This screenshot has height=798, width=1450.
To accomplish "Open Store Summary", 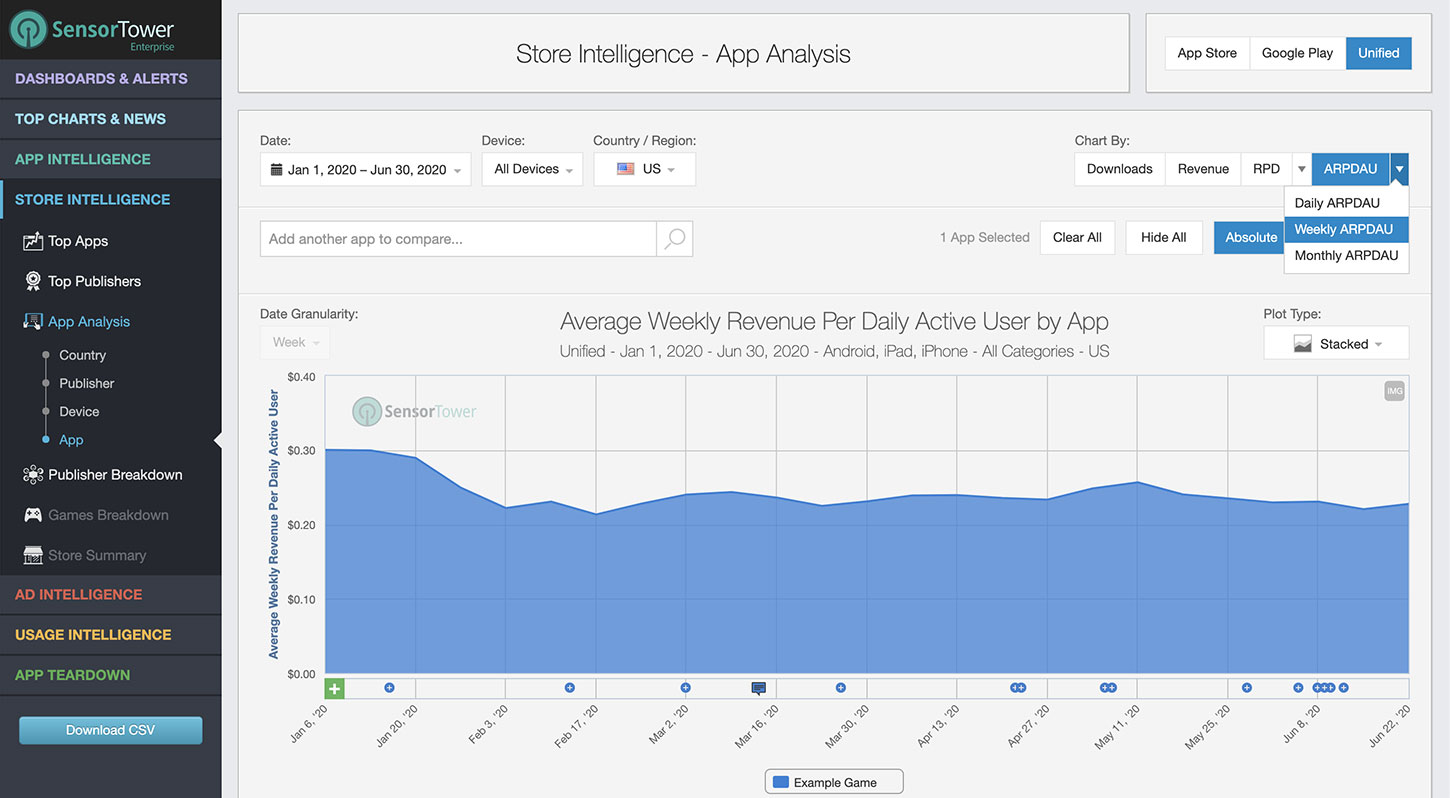I will coord(97,554).
